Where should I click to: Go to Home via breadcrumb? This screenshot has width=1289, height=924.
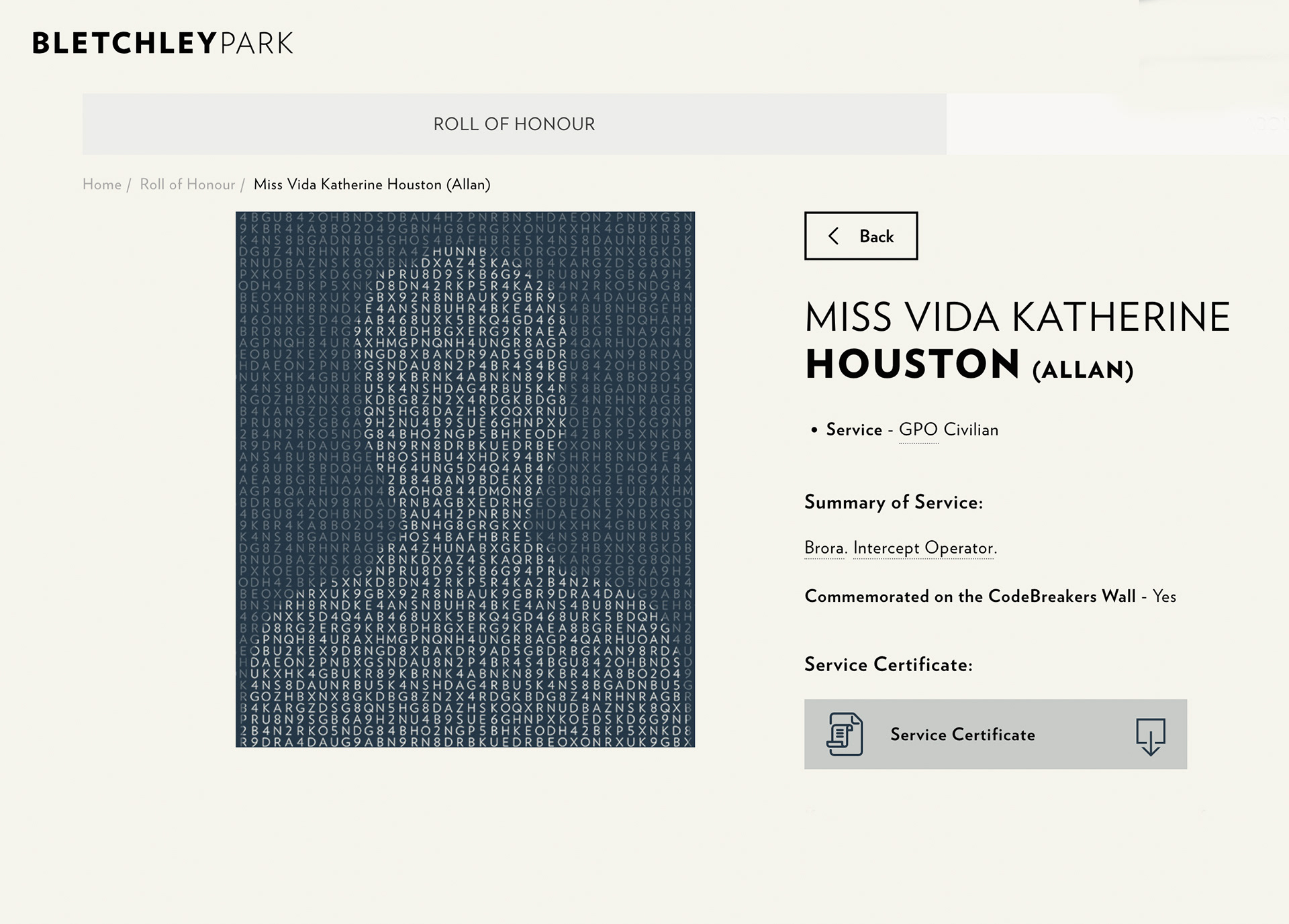(102, 185)
